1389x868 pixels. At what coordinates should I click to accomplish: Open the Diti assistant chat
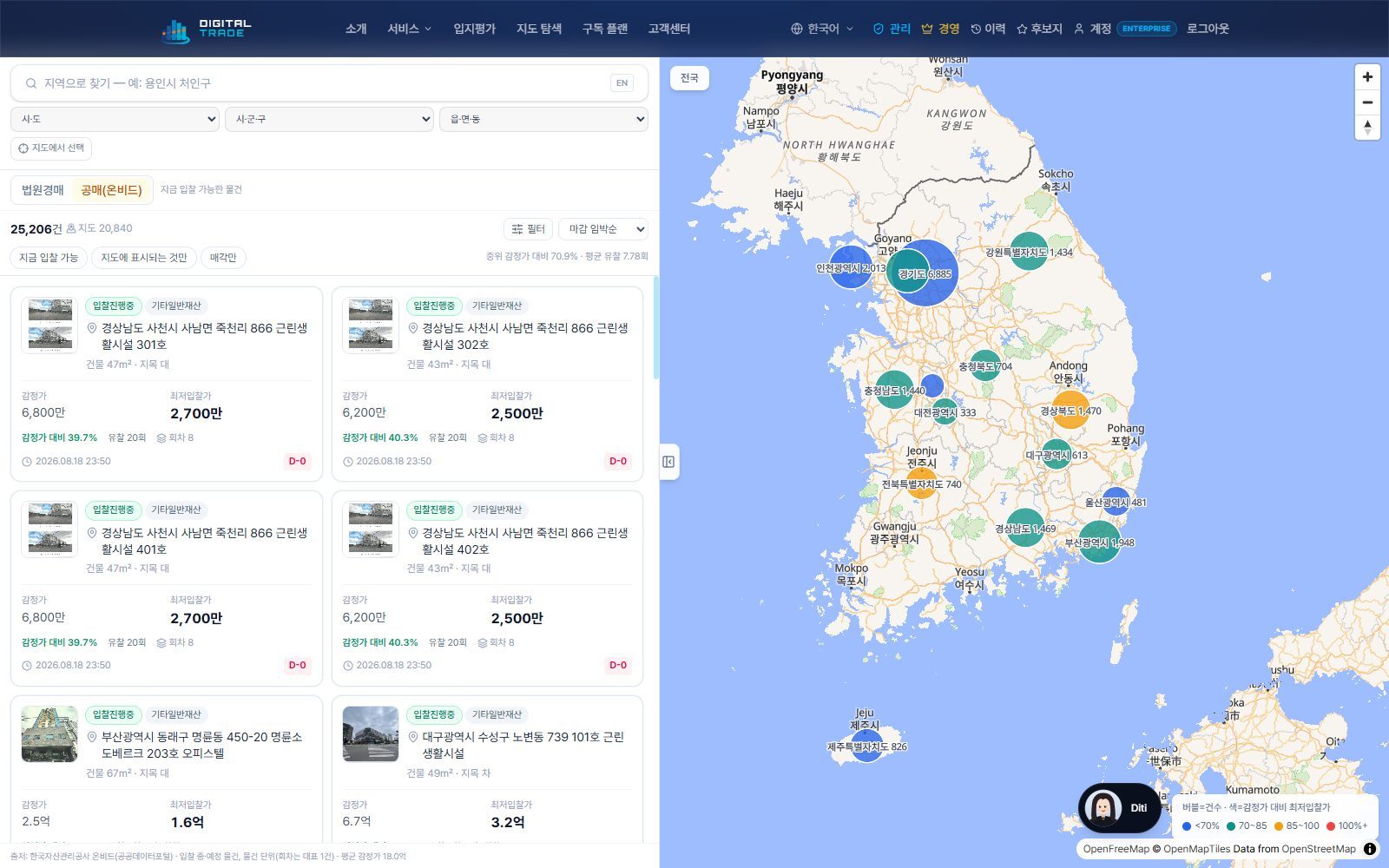(x=1119, y=808)
